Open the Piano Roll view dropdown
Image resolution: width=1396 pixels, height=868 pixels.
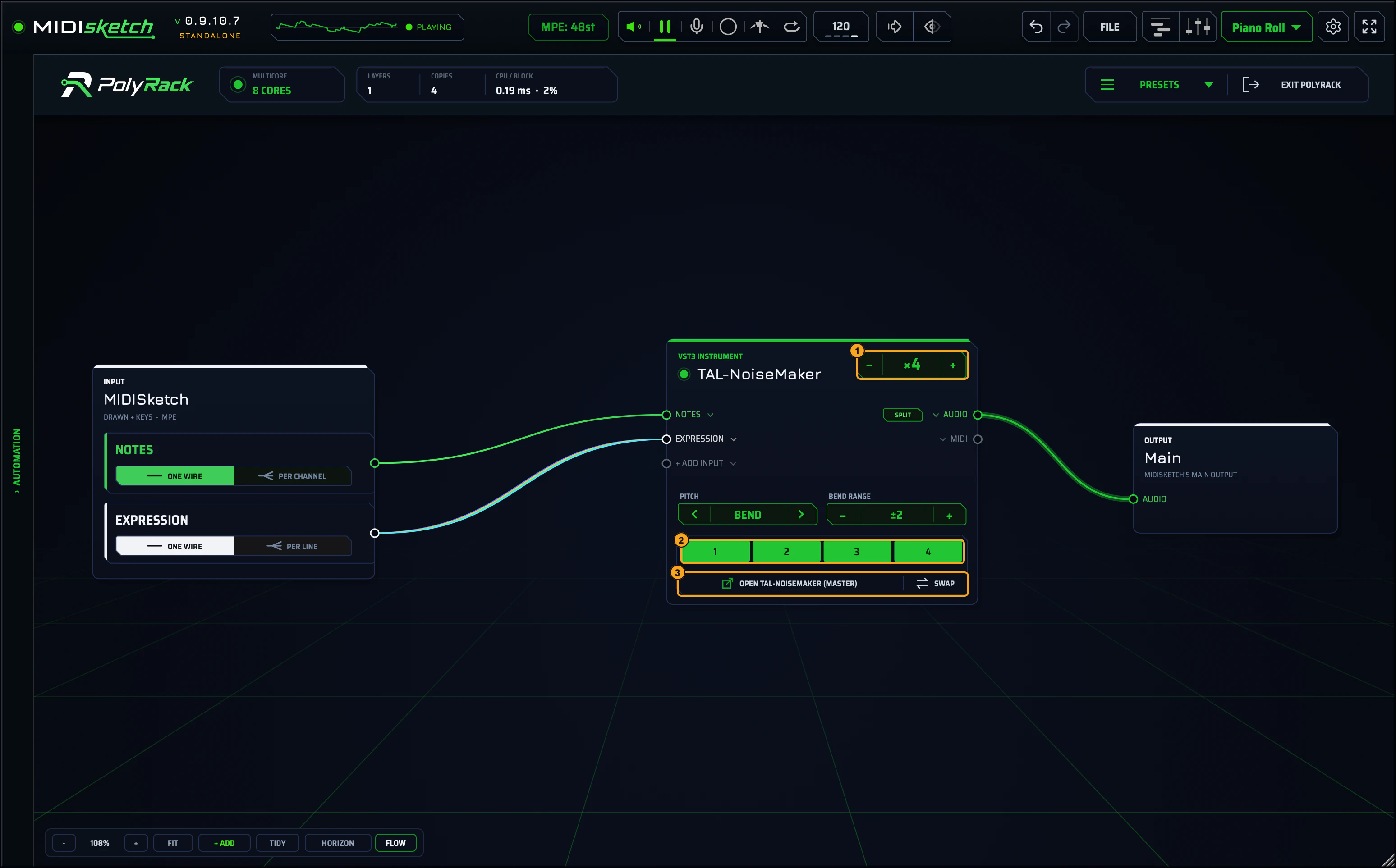[1266, 27]
